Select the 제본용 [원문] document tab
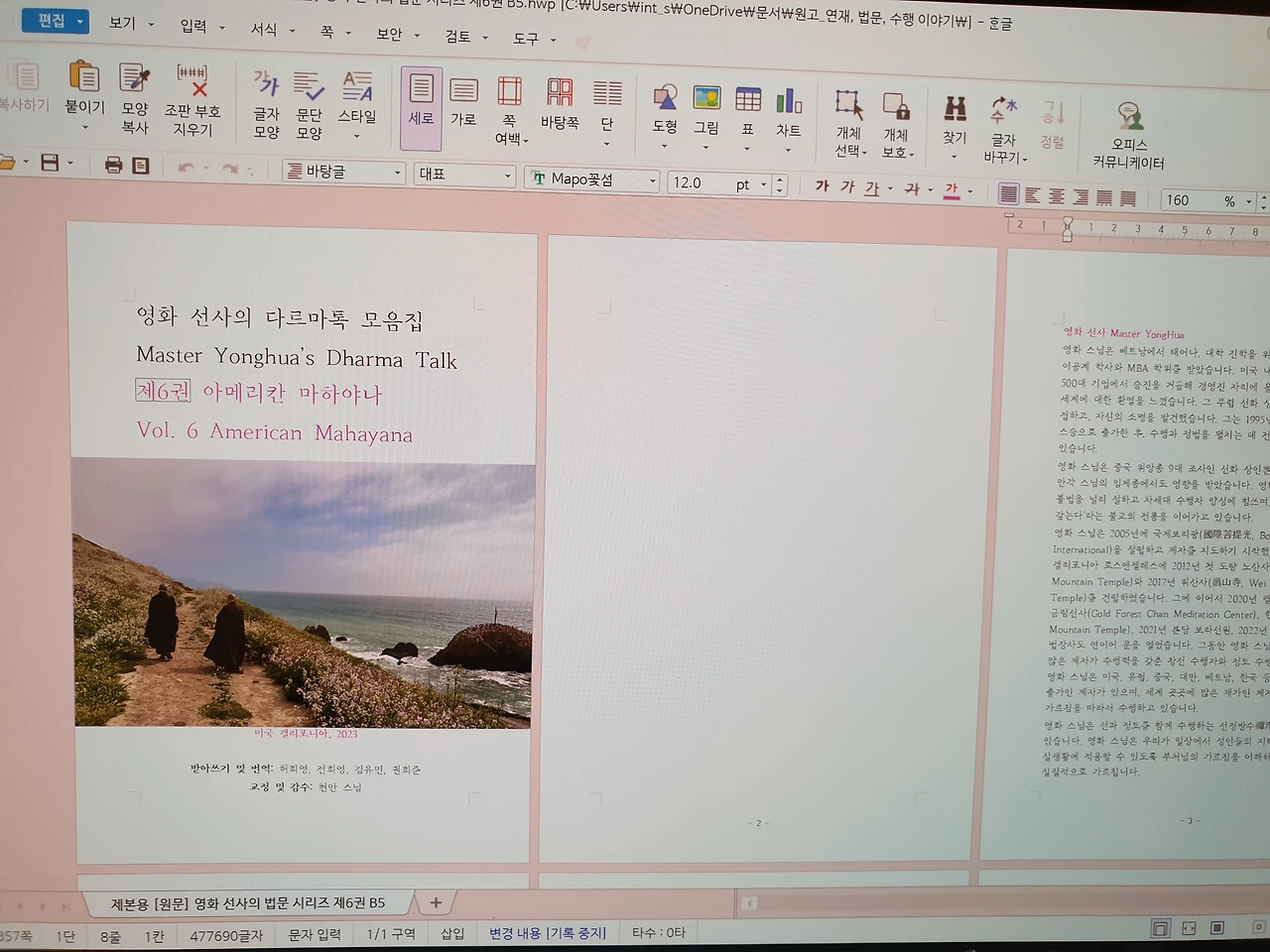1270x952 pixels. (247, 903)
